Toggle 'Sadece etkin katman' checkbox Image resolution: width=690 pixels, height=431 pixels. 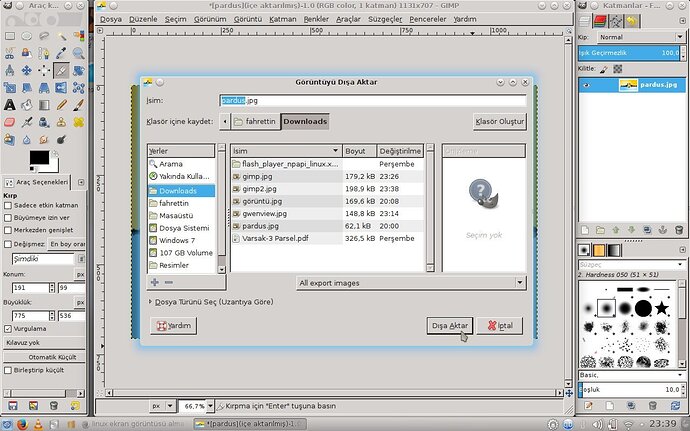7,205
